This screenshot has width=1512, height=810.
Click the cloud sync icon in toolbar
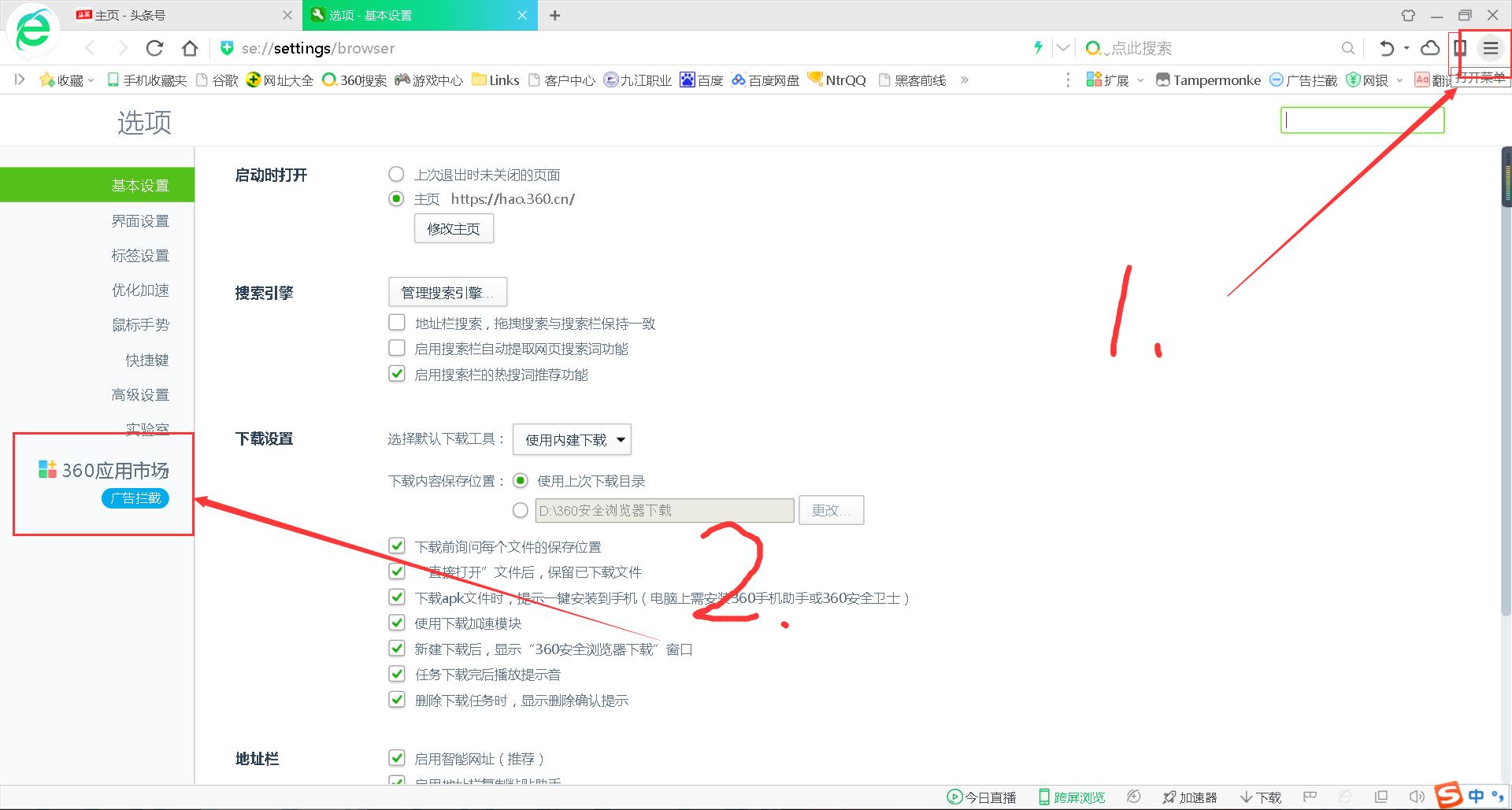(1430, 48)
